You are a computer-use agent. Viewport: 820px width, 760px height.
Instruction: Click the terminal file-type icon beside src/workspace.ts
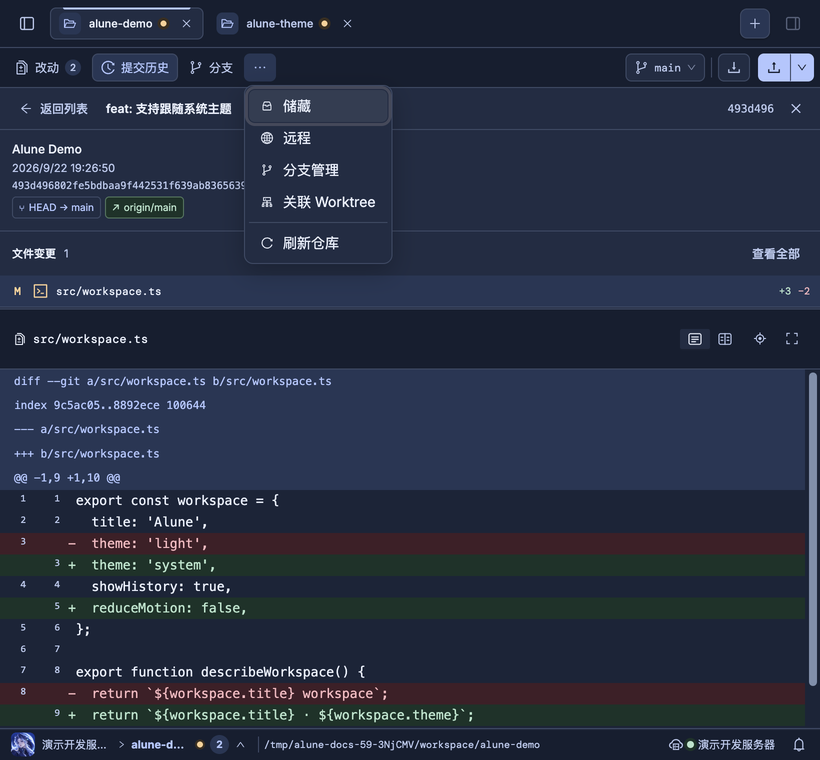pyautogui.click(x=40, y=291)
